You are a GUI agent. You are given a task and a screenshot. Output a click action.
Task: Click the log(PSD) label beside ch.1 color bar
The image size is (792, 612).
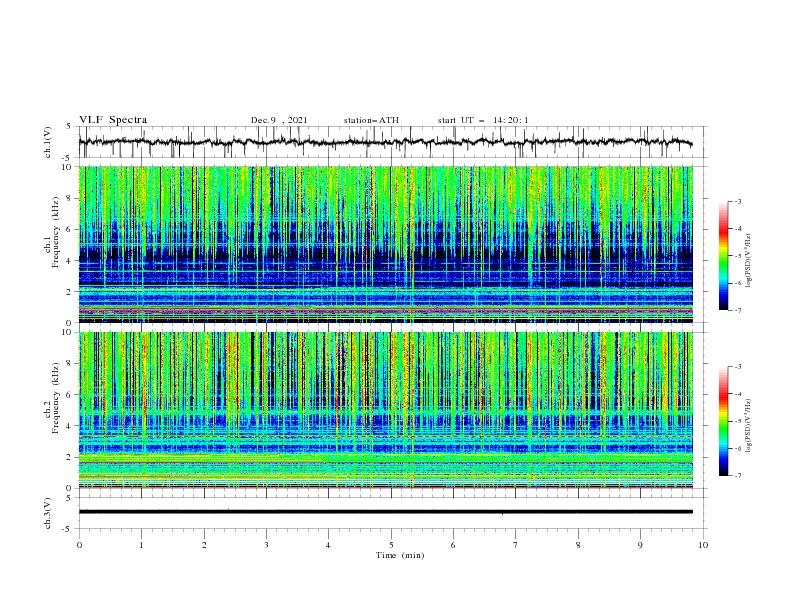click(749, 261)
